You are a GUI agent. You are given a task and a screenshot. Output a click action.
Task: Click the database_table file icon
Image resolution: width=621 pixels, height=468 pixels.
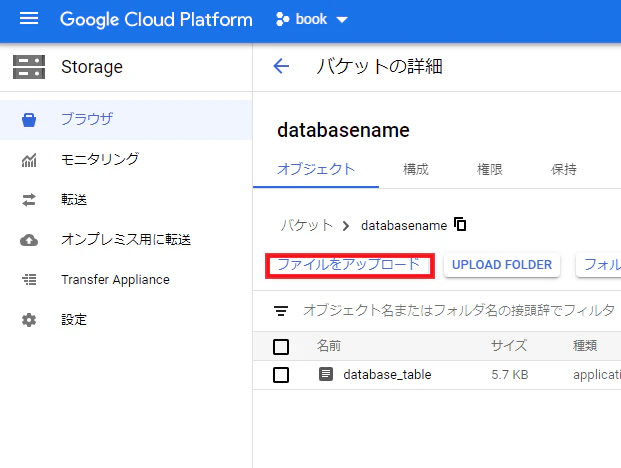pos(326,374)
